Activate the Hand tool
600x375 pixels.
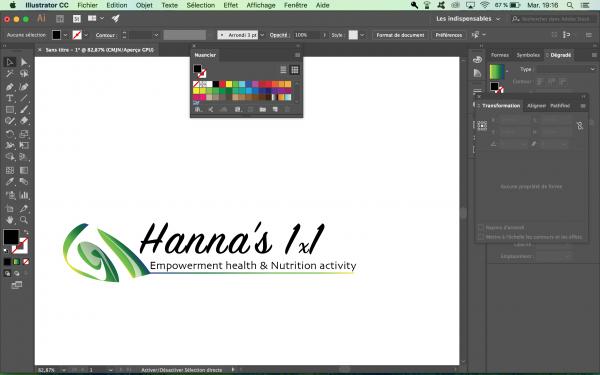click(x=10, y=220)
